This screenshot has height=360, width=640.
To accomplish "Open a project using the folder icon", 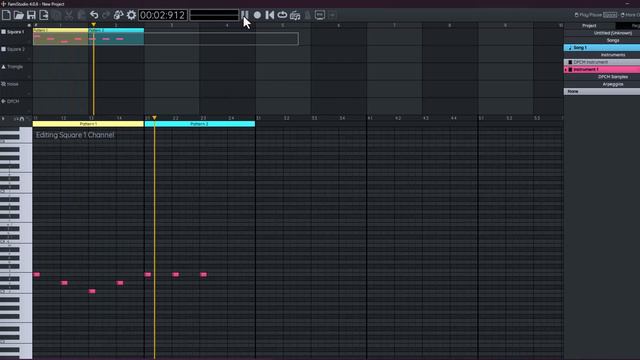I will pos(18,15).
